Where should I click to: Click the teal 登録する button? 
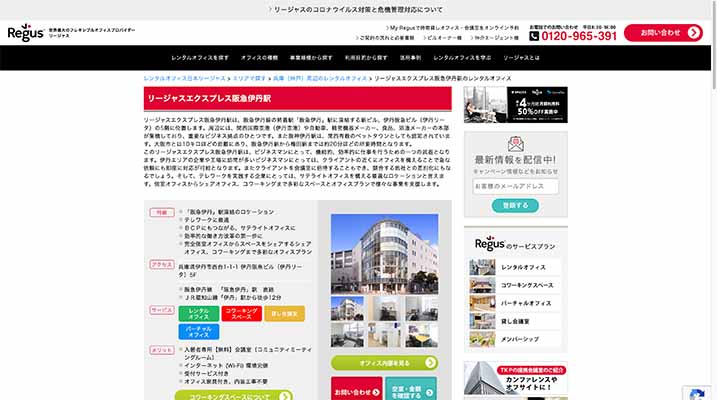(515, 206)
